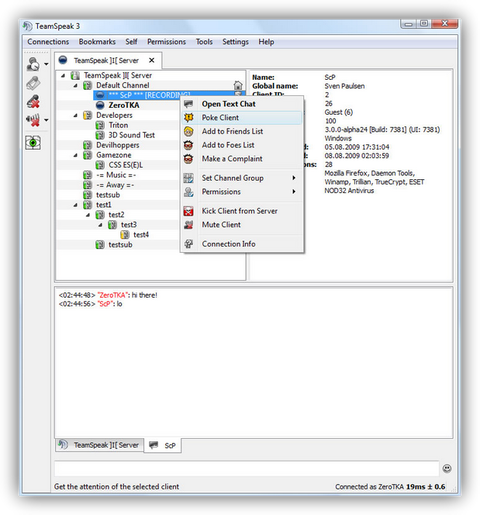Click the ZeroTKA client status icon
The height and width of the screenshot is (515, 480).
tap(100, 105)
